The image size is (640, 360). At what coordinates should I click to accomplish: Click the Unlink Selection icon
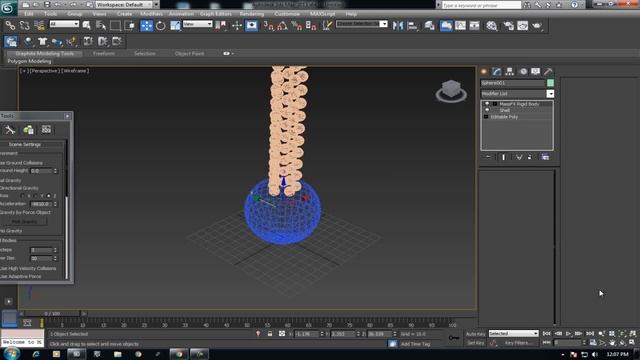point(24,26)
